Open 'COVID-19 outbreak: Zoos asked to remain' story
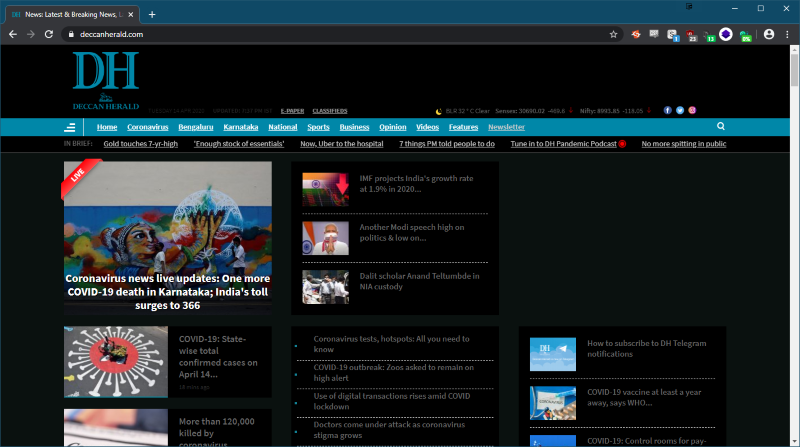Screen dimensions: 800x447 coord(393,372)
